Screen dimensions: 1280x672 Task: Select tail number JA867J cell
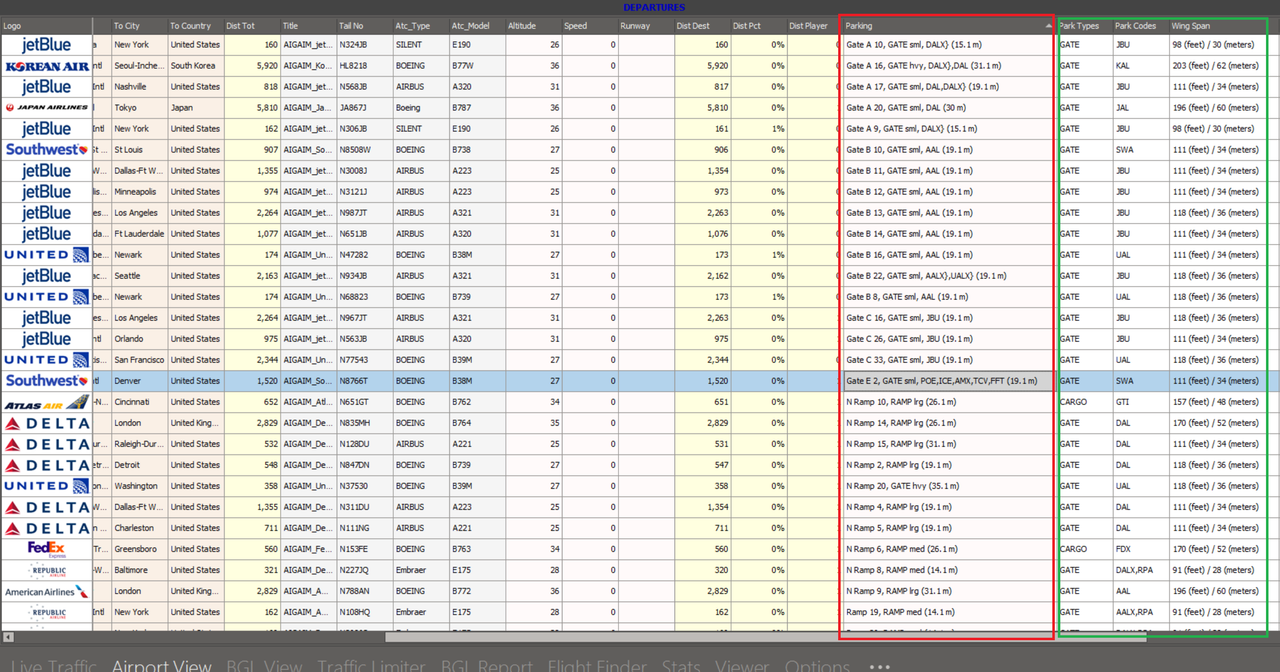pyautogui.click(x=364, y=108)
